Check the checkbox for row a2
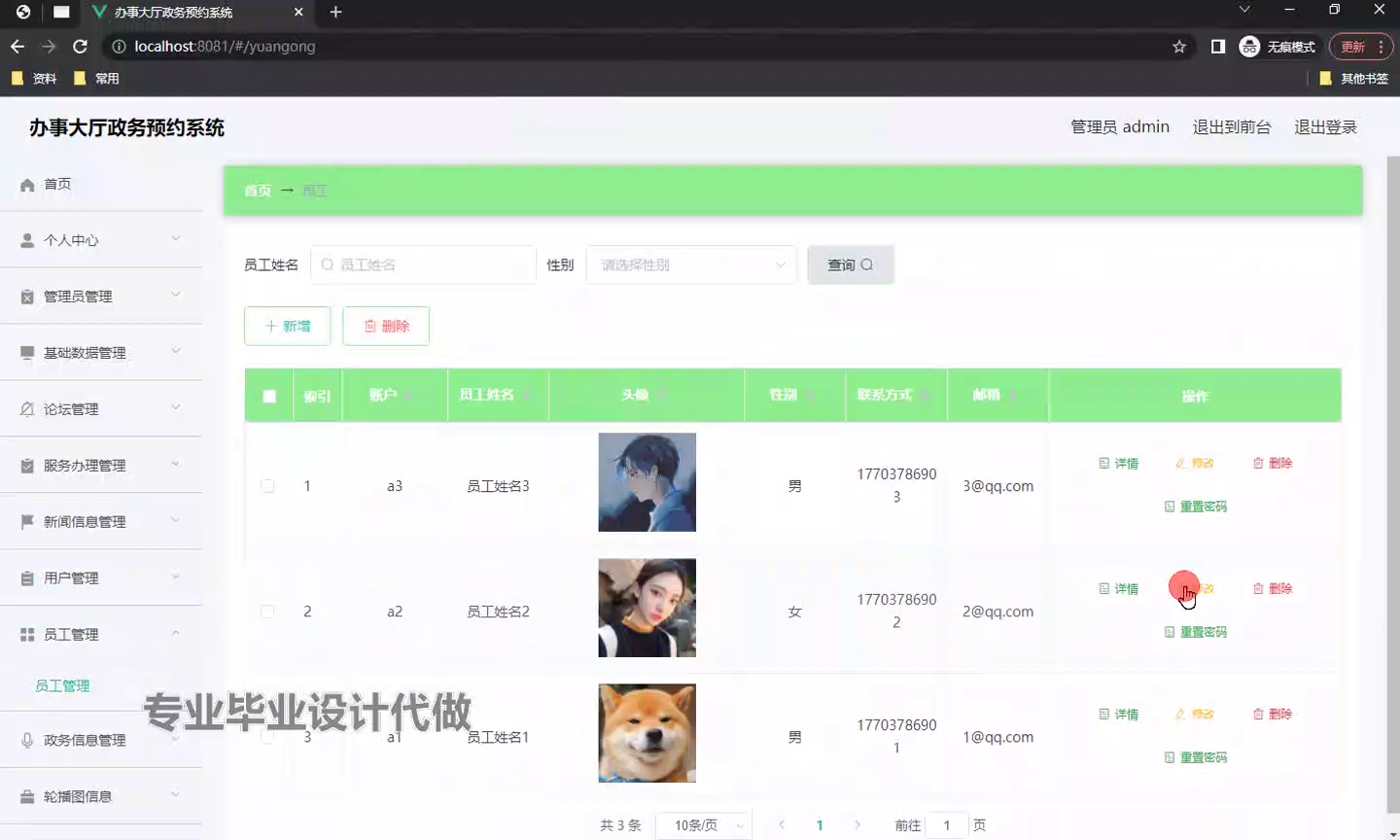 267,611
